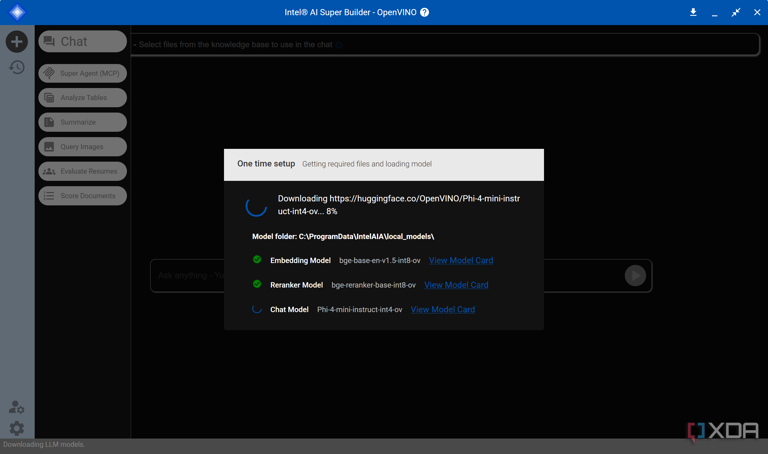Click the help question mark icon

(425, 12)
